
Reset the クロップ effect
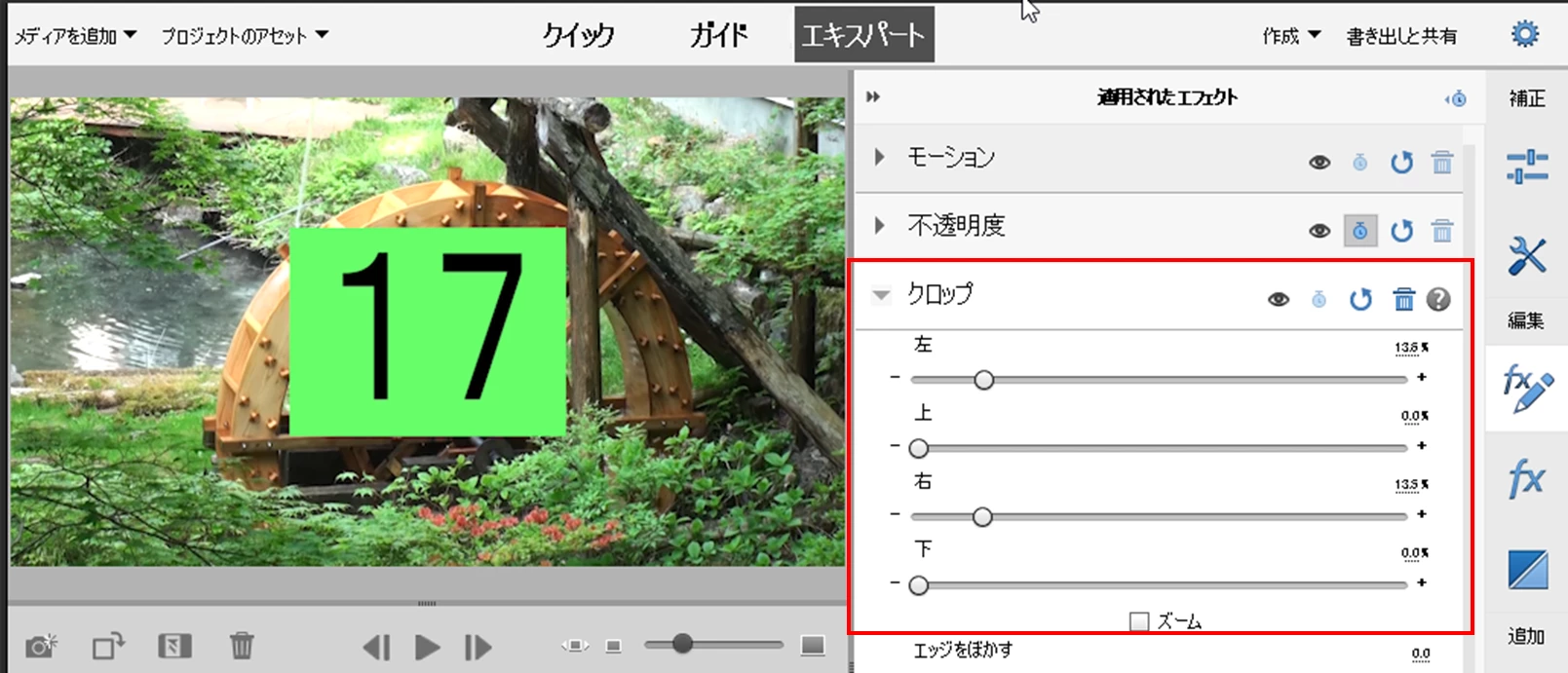(1360, 300)
